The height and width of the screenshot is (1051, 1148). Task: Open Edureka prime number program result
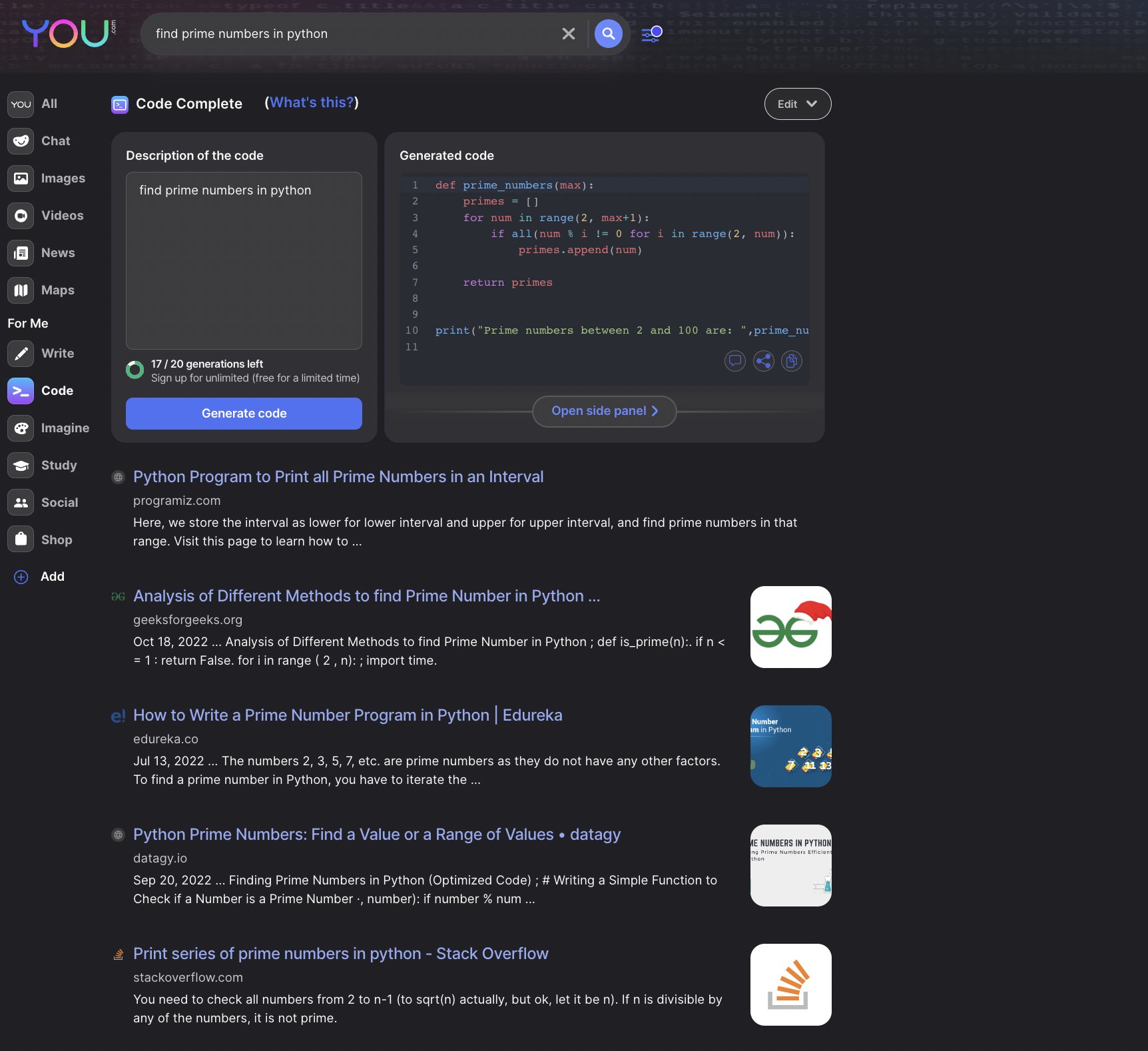[x=348, y=715]
